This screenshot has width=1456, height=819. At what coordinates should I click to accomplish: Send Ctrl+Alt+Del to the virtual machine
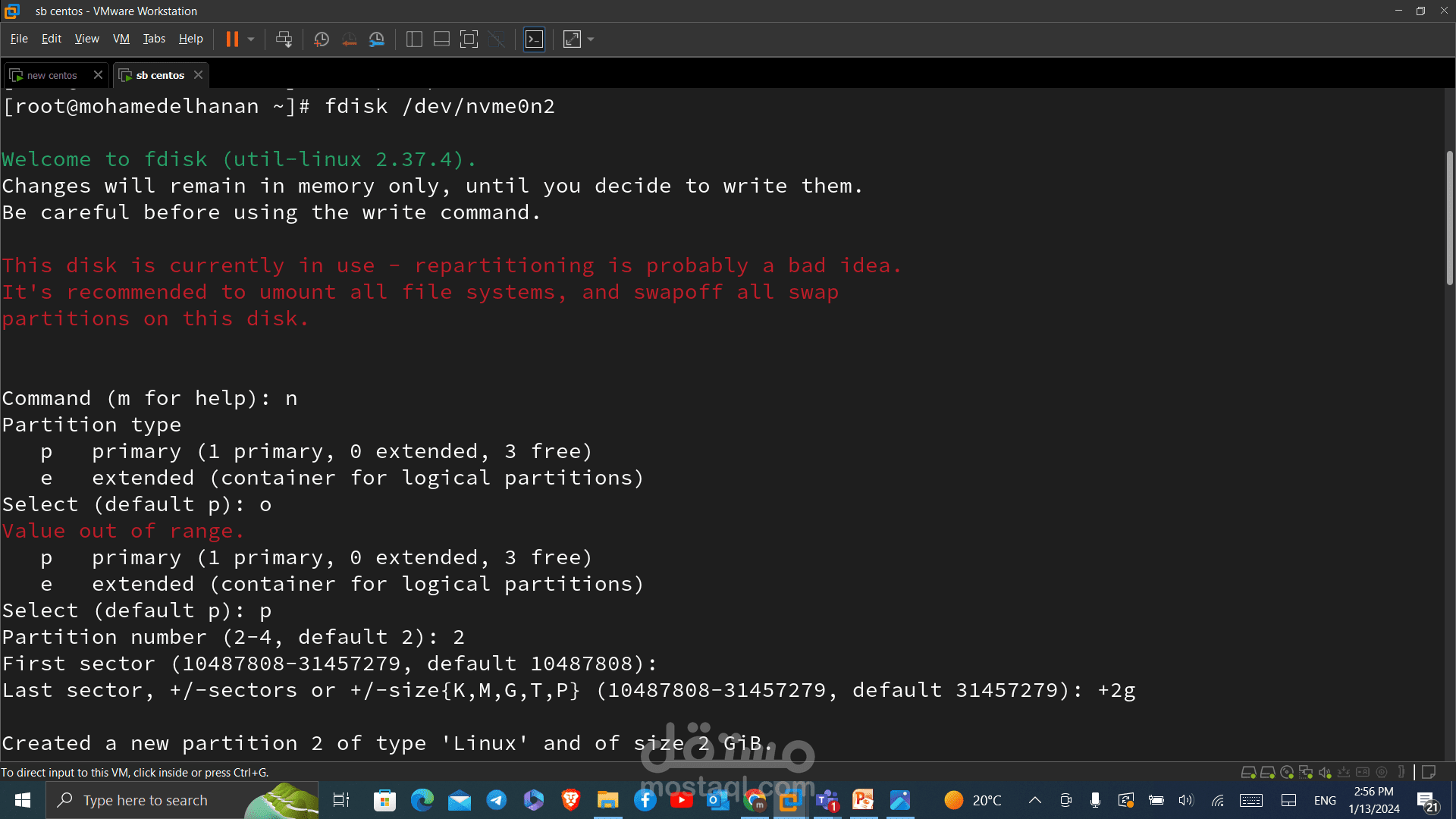pyautogui.click(x=284, y=39)
